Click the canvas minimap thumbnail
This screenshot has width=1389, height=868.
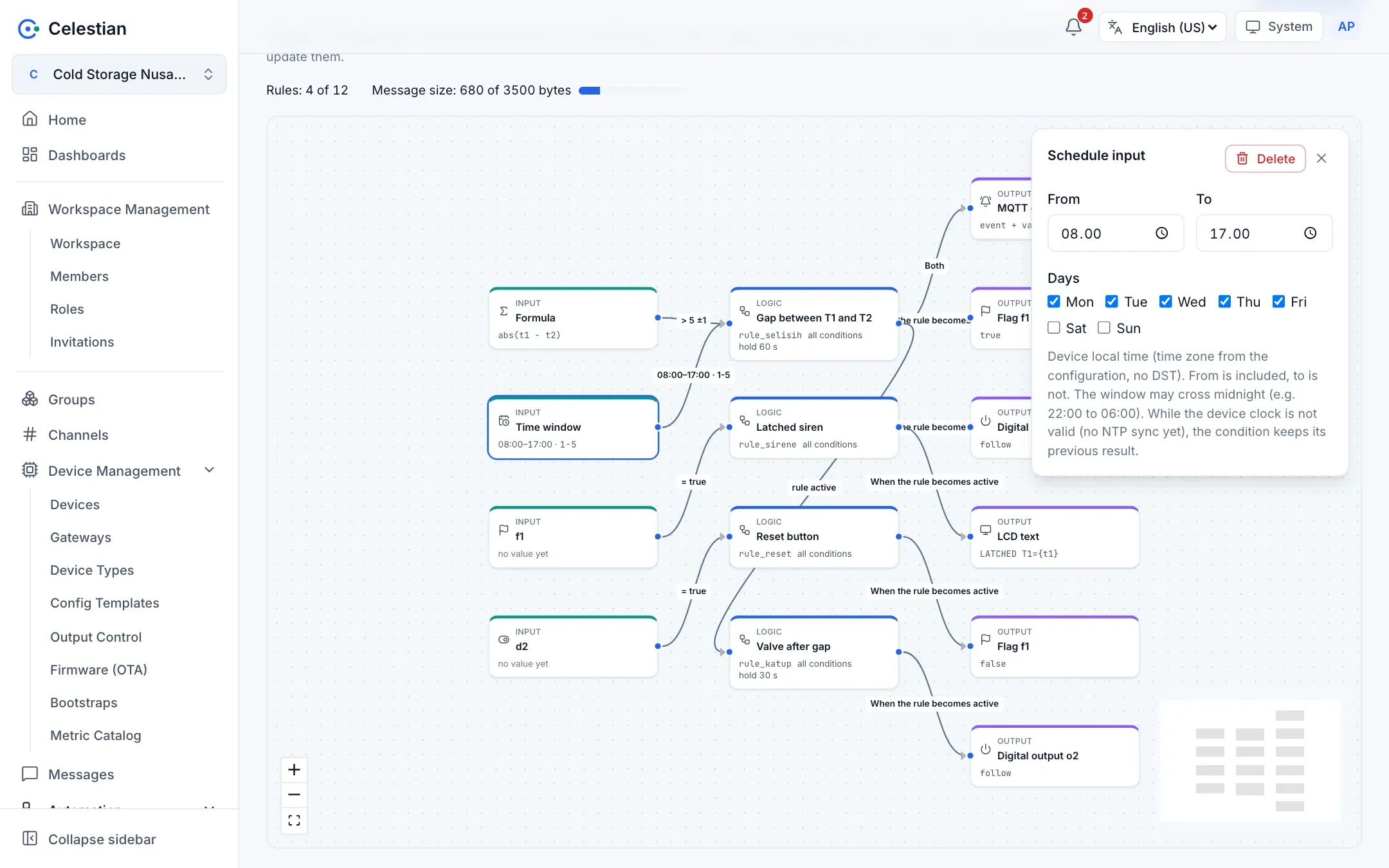1249,761
